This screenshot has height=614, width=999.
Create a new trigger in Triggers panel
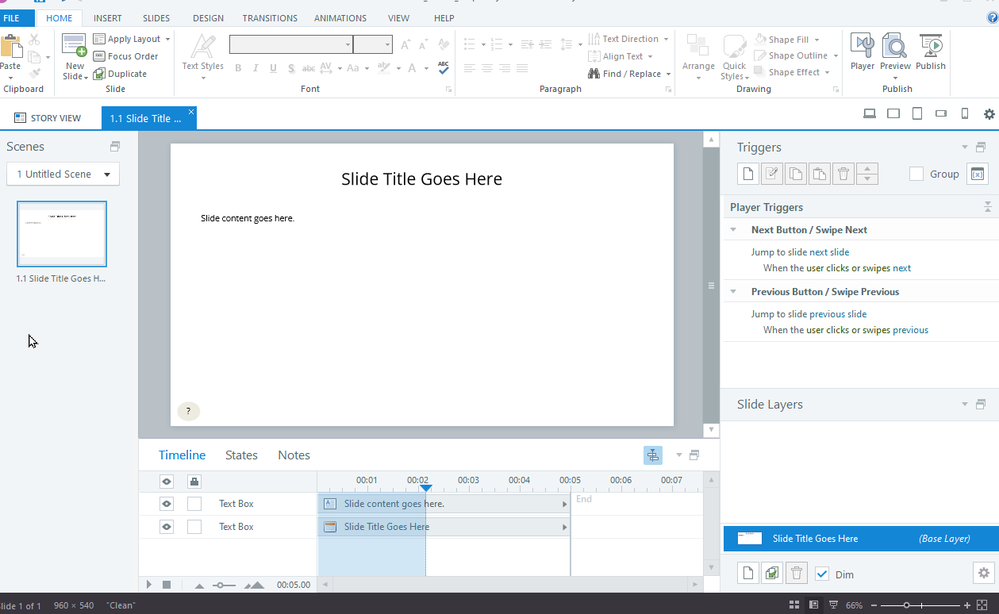click(748, 174)
